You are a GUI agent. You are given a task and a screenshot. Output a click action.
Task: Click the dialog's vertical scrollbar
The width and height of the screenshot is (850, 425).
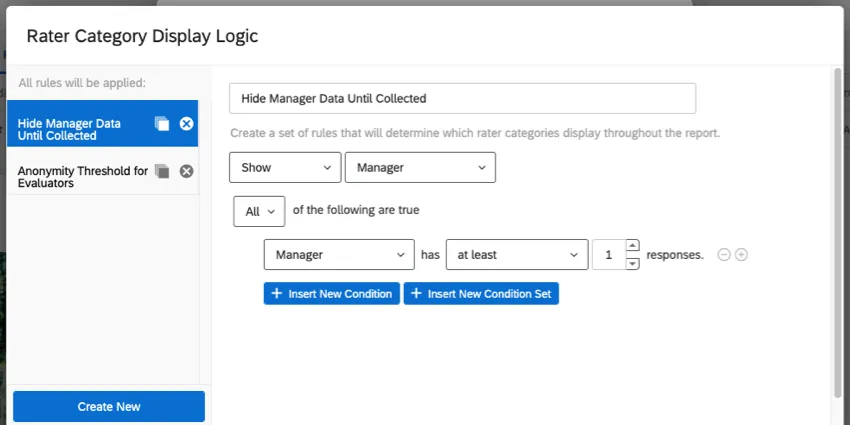(x=837, y=230)
